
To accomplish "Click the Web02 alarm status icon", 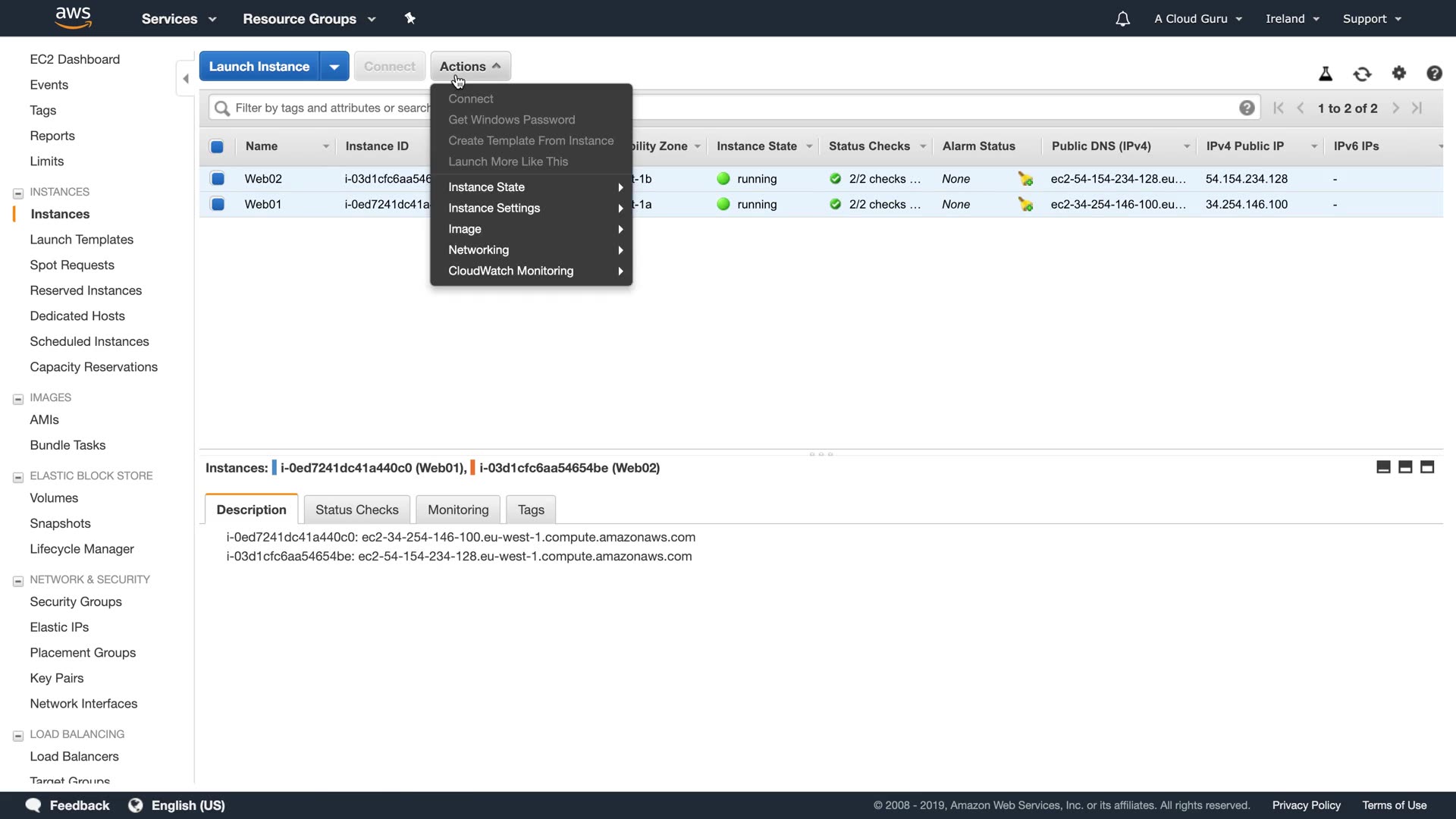I will point(1025,179).
